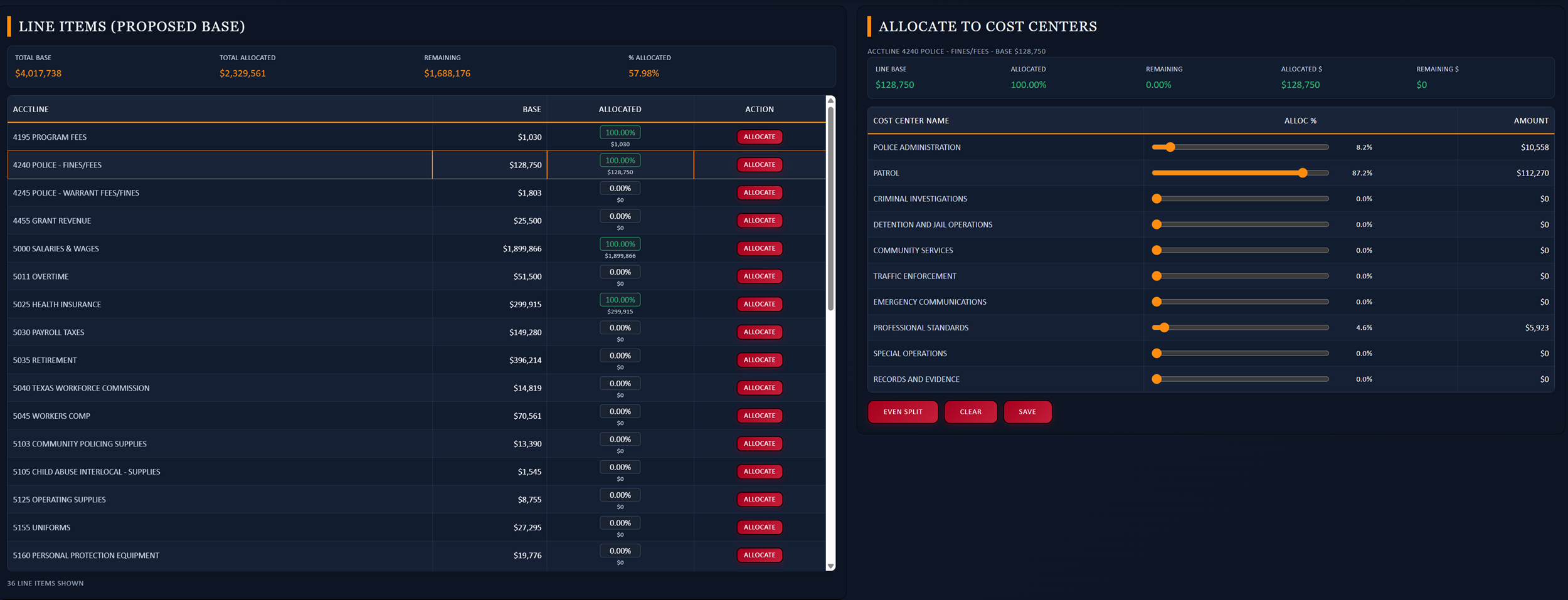Click the Even Split button
The height and width of the screenshot is (600, 1568).
(x=903, y=412)
